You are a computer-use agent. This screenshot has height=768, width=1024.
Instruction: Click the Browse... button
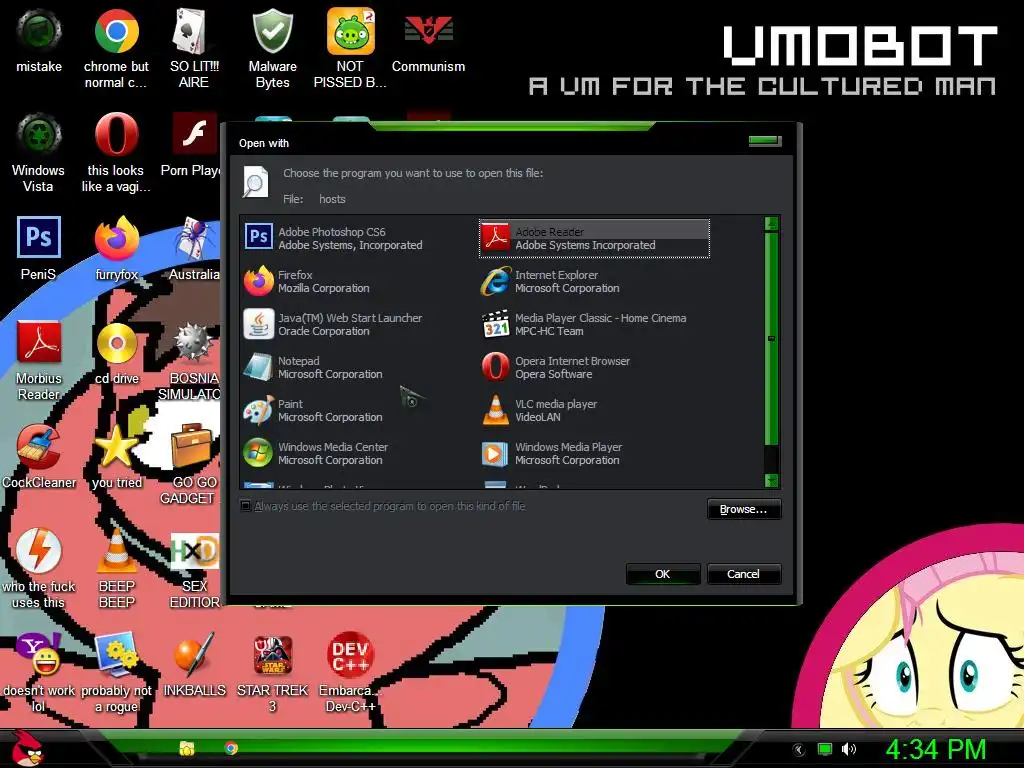(x=744, y=509)
